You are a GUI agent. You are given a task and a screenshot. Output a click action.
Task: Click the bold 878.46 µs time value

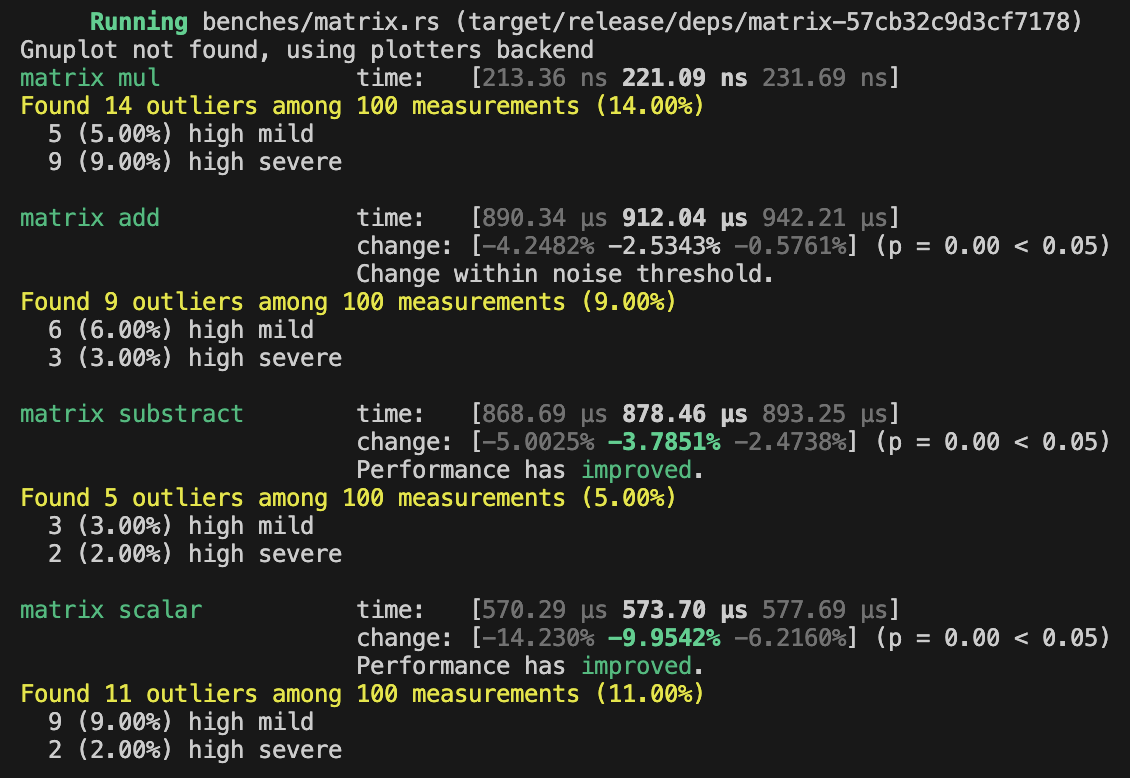[684, 413]
